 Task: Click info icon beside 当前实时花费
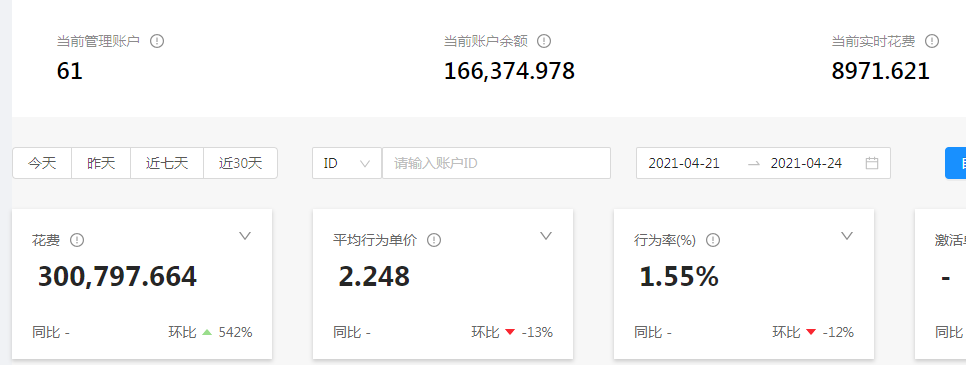pos(932,41)
